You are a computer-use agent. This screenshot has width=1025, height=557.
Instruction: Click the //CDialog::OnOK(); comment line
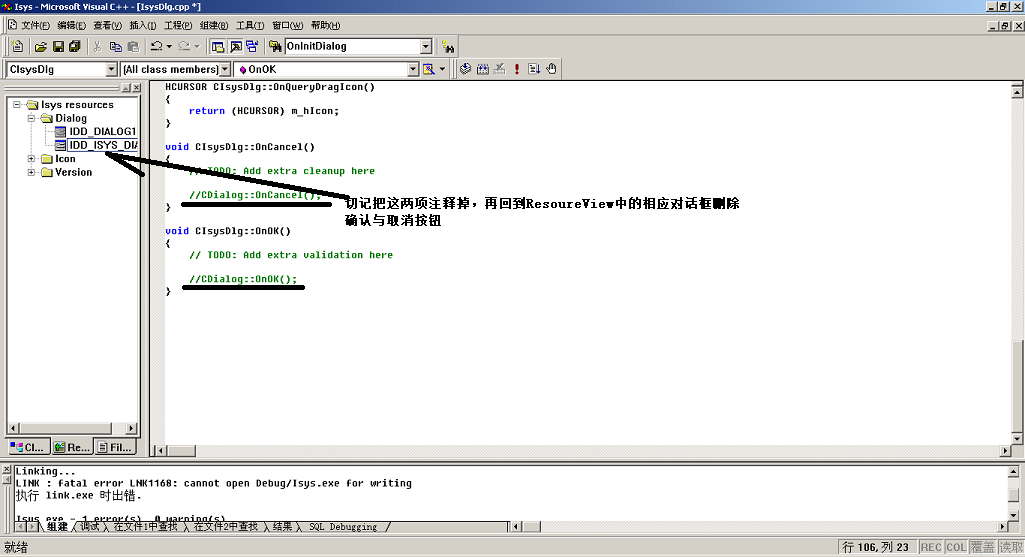pos(243,279)
